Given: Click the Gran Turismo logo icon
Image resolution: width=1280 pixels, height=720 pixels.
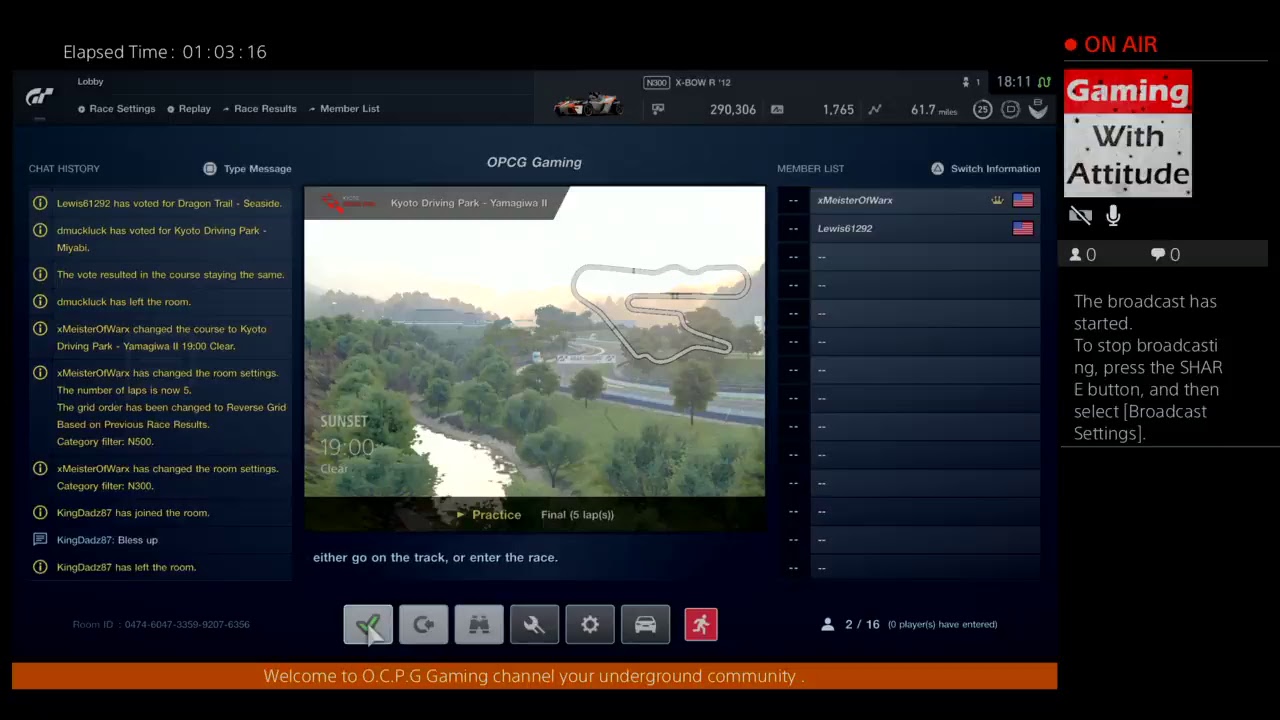Looking at the screenshot, I should 40,97.
